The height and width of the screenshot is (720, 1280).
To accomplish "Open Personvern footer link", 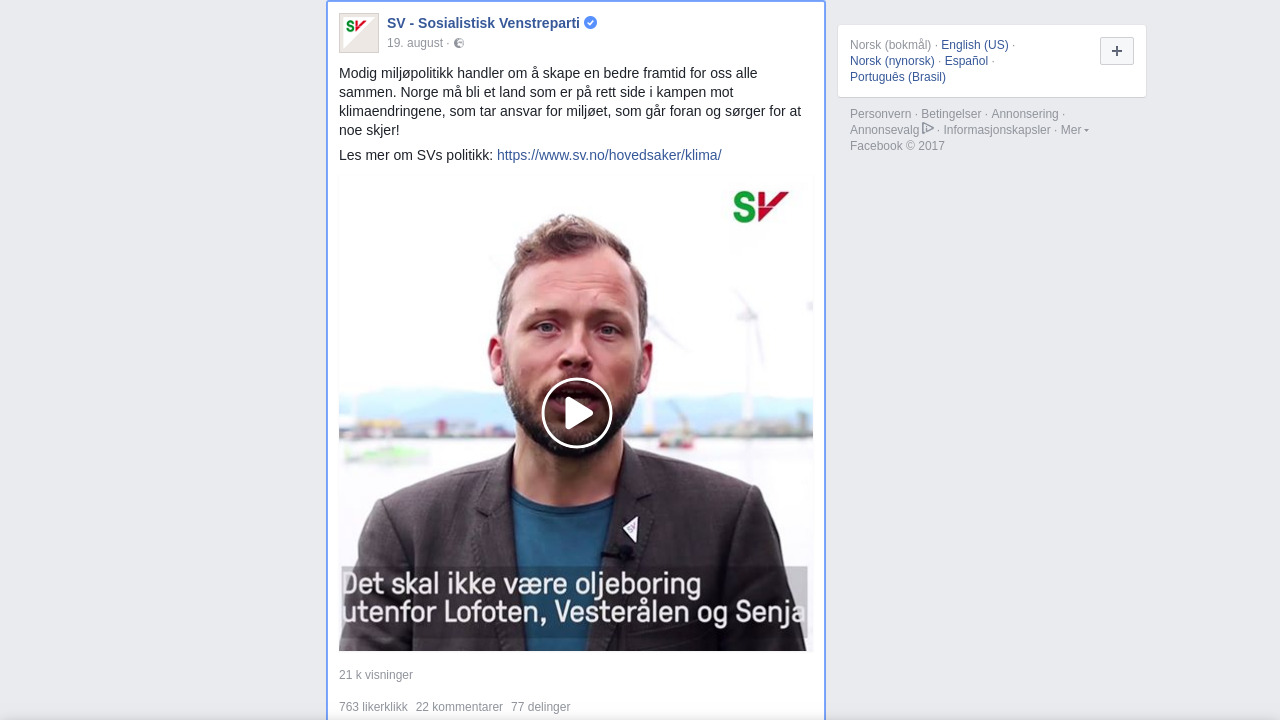I will pyautogui.click(x=880, y=114).
